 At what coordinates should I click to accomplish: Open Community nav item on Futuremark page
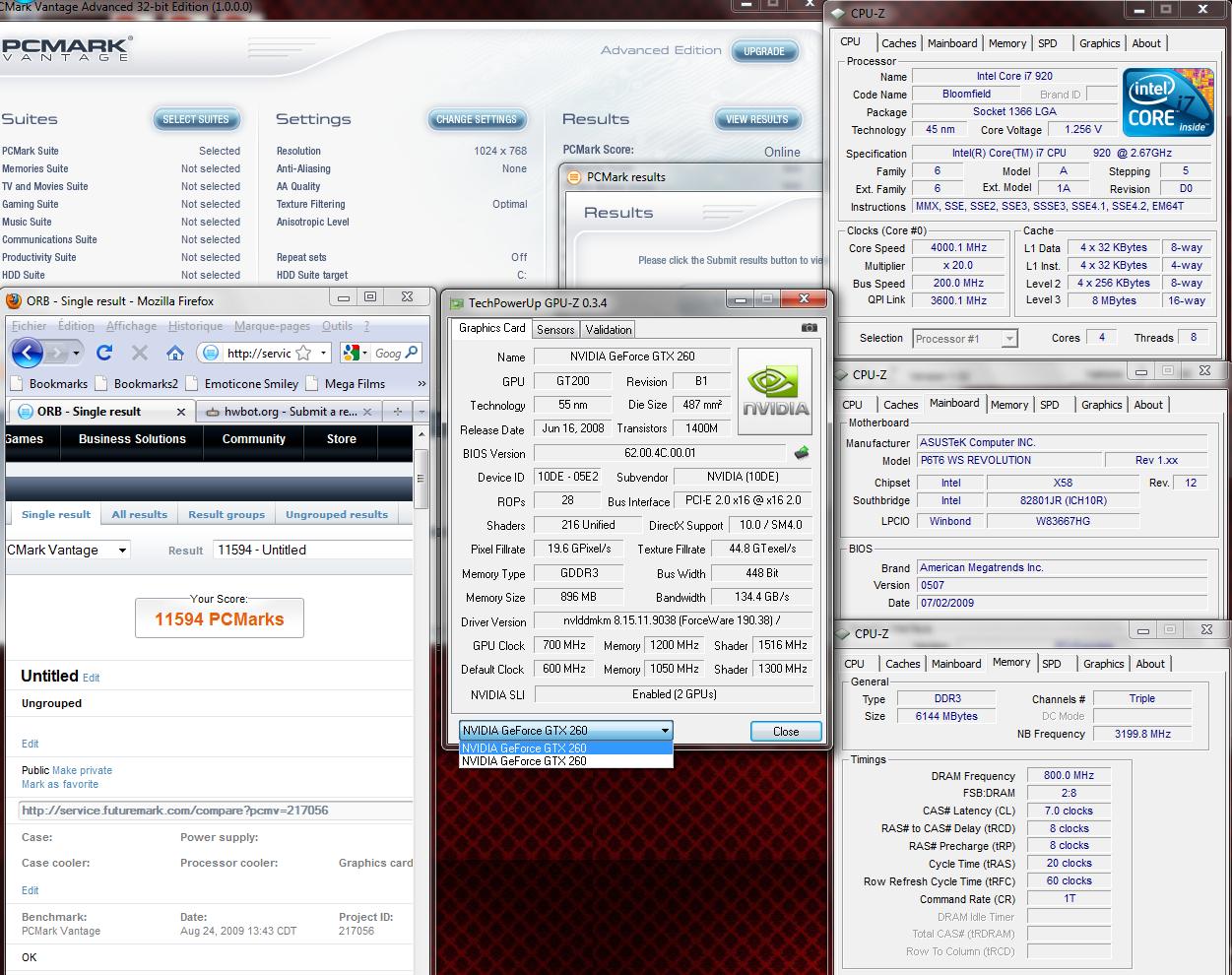coord(253,439)
